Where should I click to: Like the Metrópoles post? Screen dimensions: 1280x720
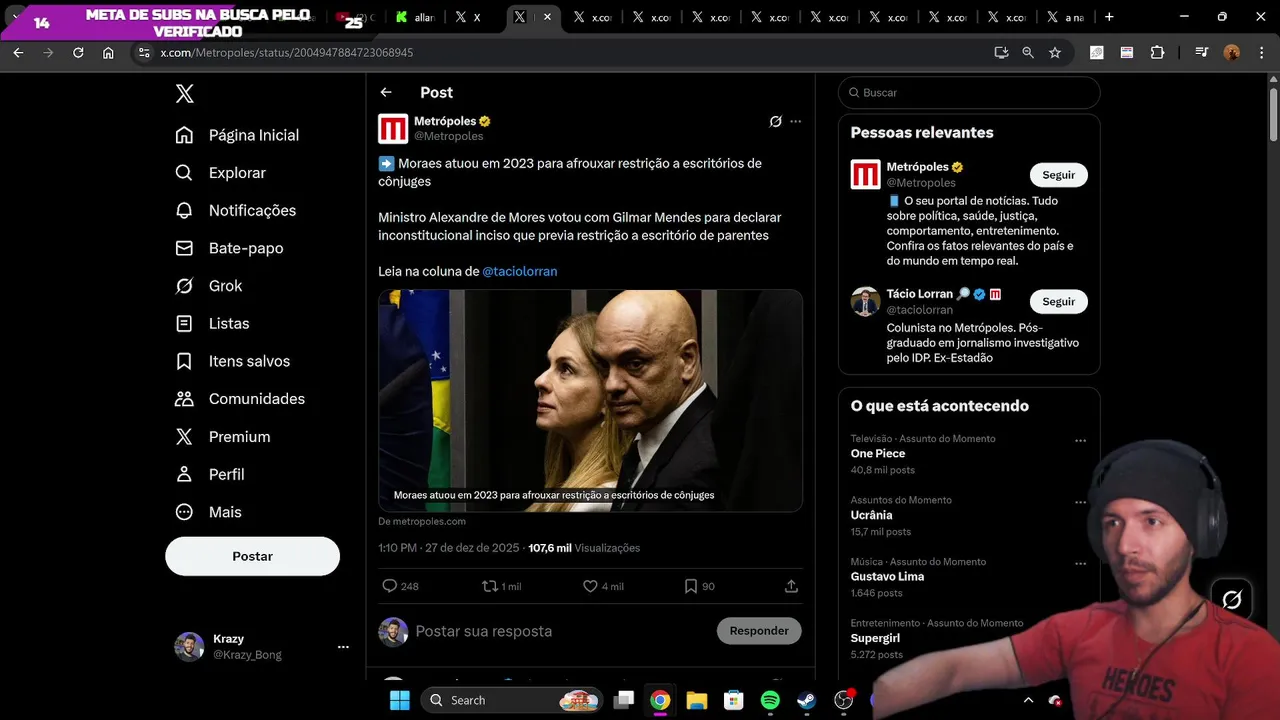pyautogui.click(x=590, y=586)
